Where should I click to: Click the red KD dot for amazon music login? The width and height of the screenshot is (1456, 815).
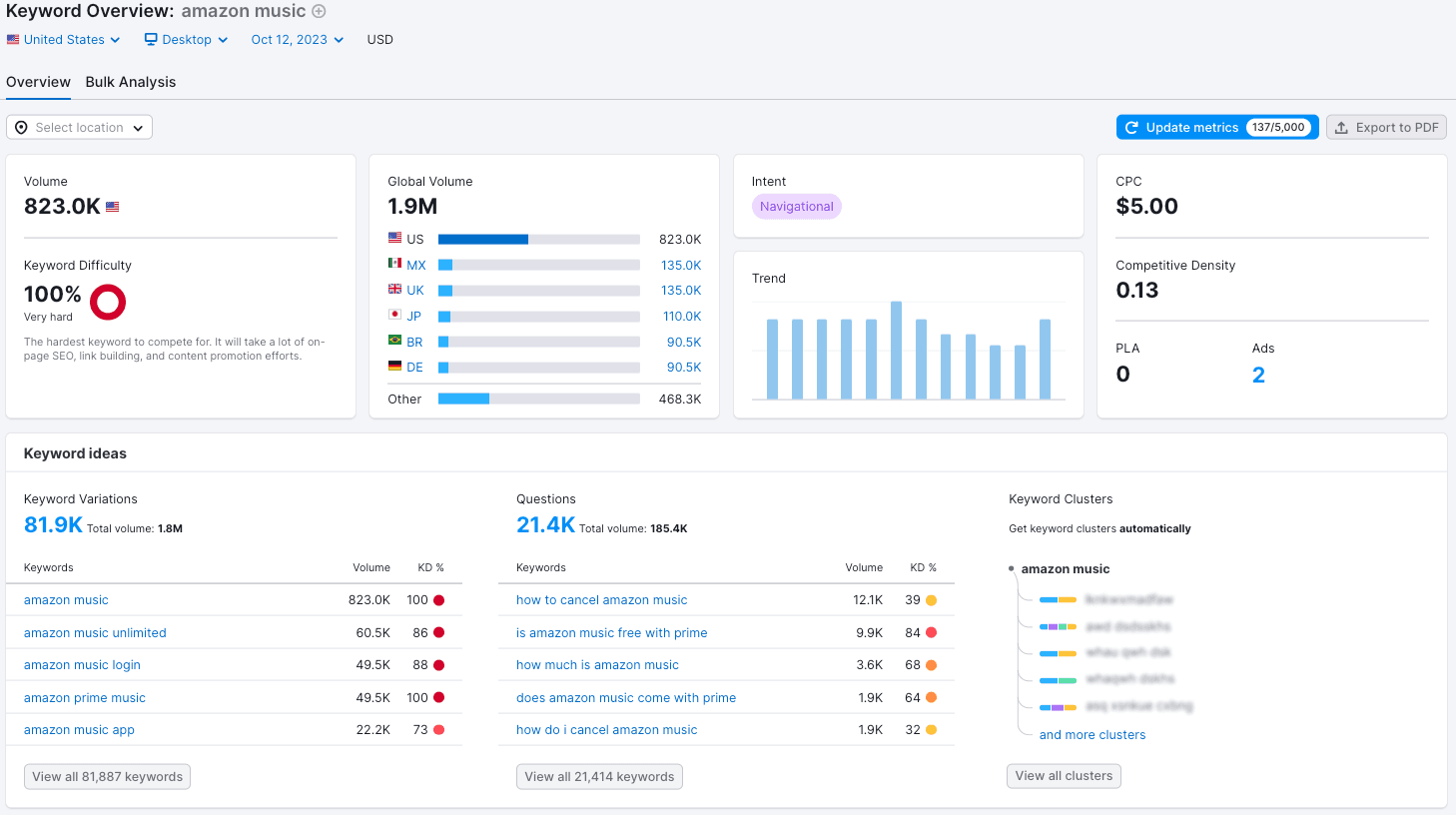(438, 665)
